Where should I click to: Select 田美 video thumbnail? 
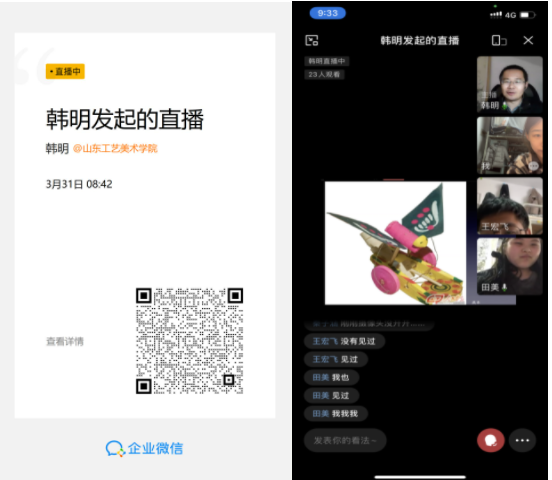point(509,266)
